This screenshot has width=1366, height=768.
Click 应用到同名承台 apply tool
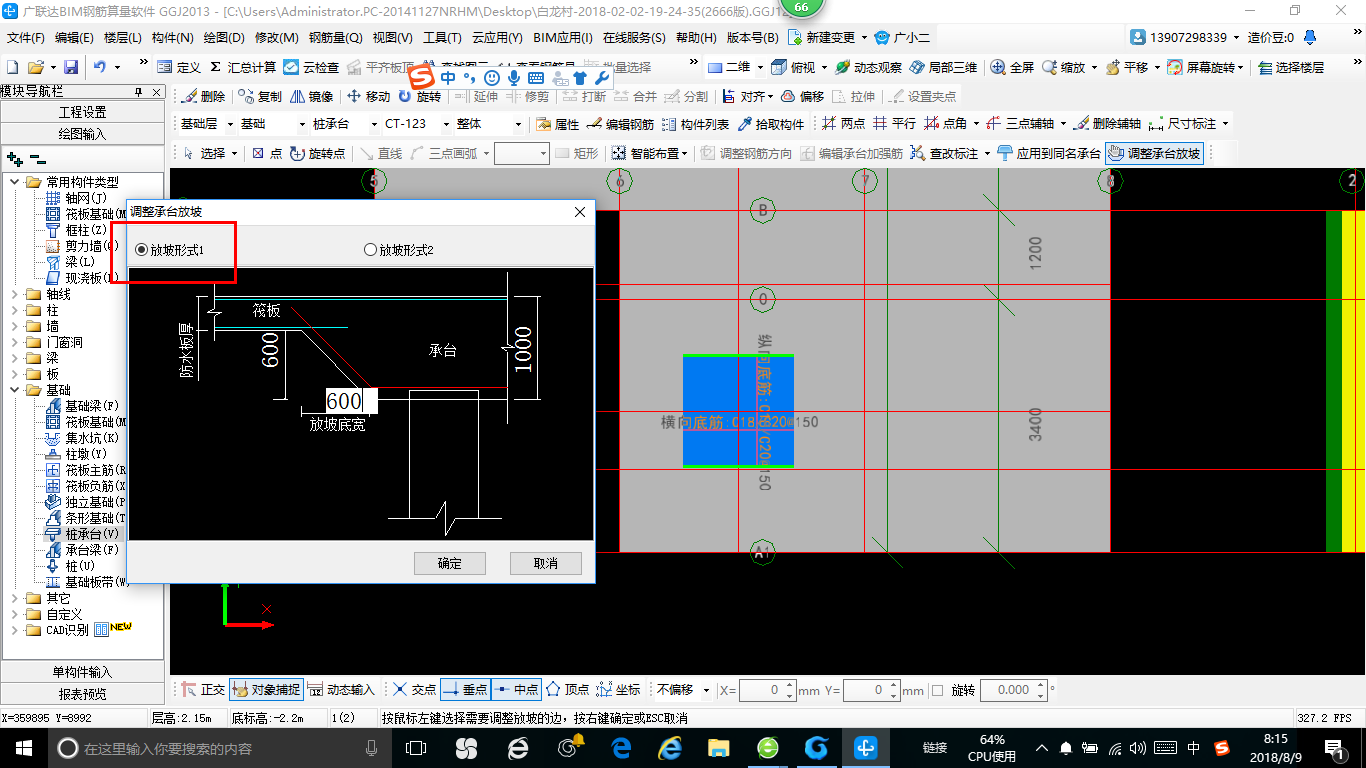coord(1049,153)
